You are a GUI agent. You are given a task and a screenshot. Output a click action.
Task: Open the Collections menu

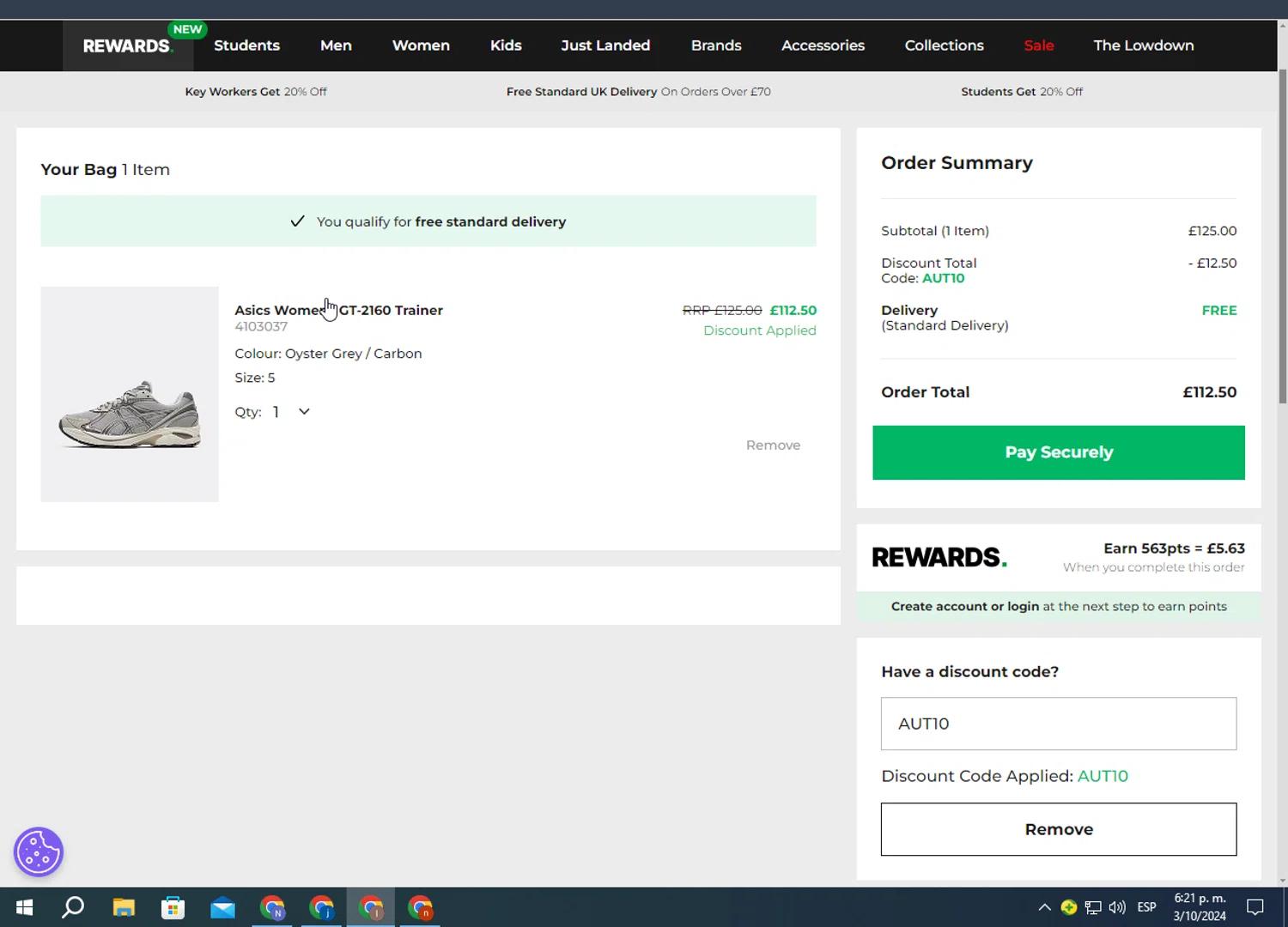[945, 45]
